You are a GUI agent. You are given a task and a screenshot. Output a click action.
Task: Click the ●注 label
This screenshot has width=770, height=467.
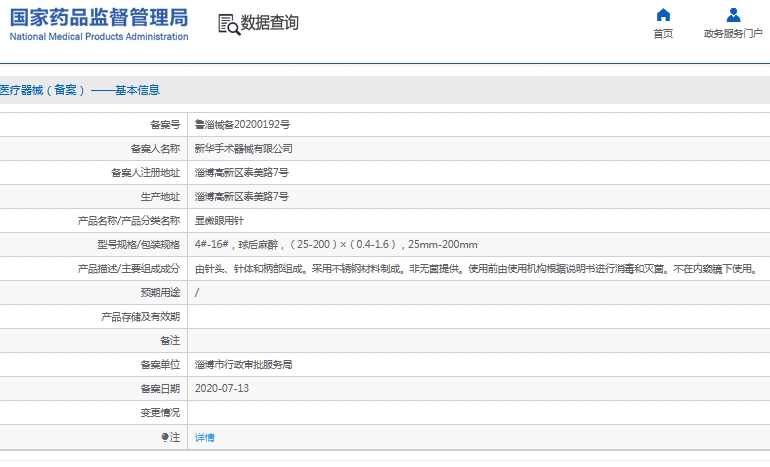(170, 437)
